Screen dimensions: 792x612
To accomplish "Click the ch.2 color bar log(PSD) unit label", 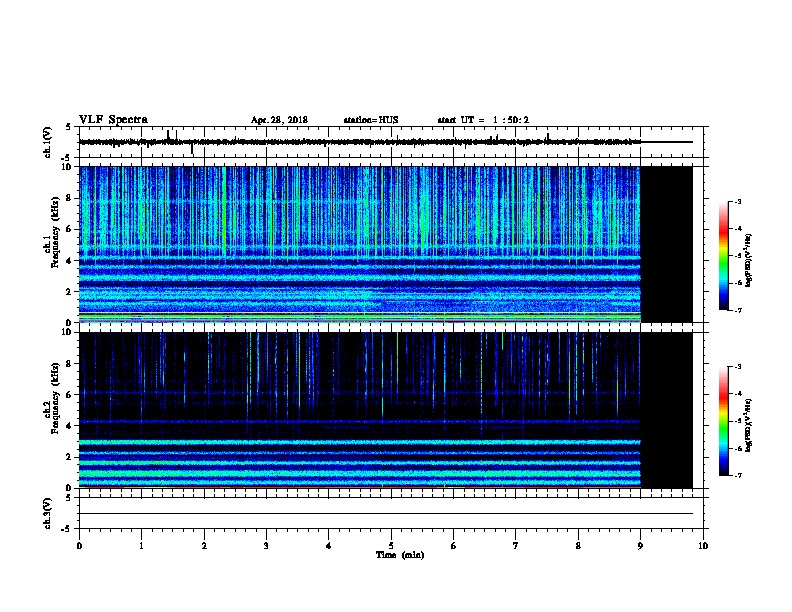I will 748,425.
